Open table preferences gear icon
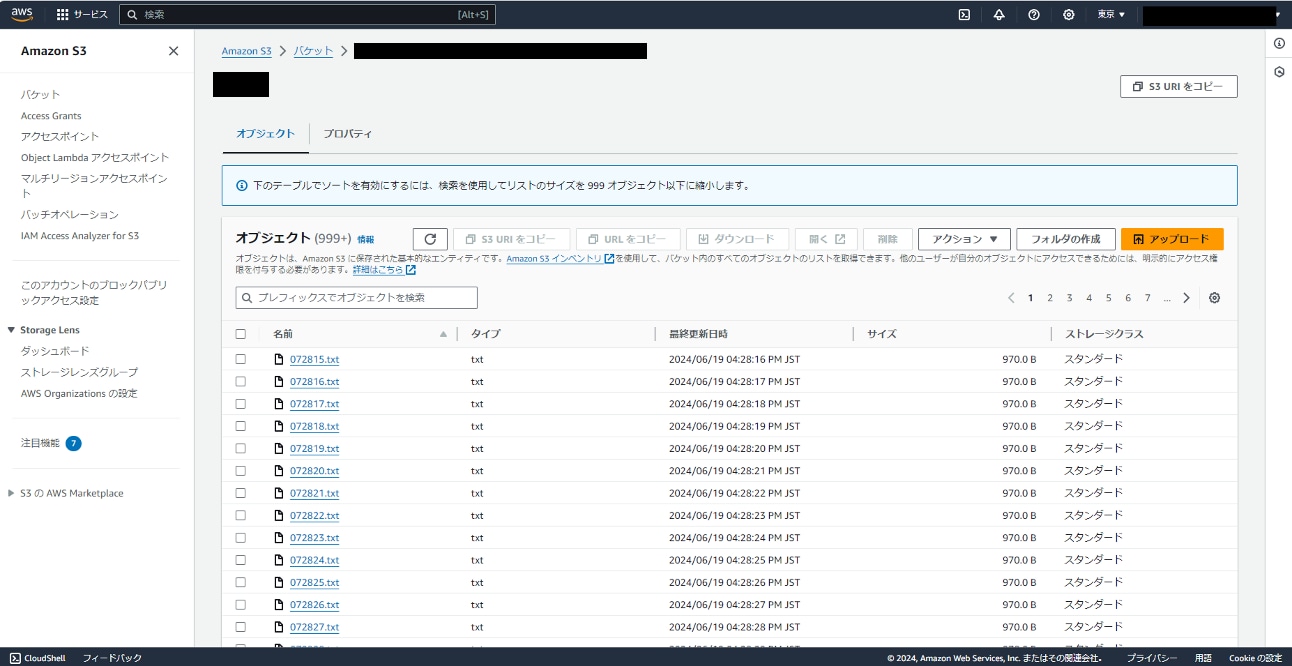The image size is (1292, 666). [x=1214, y=298]
